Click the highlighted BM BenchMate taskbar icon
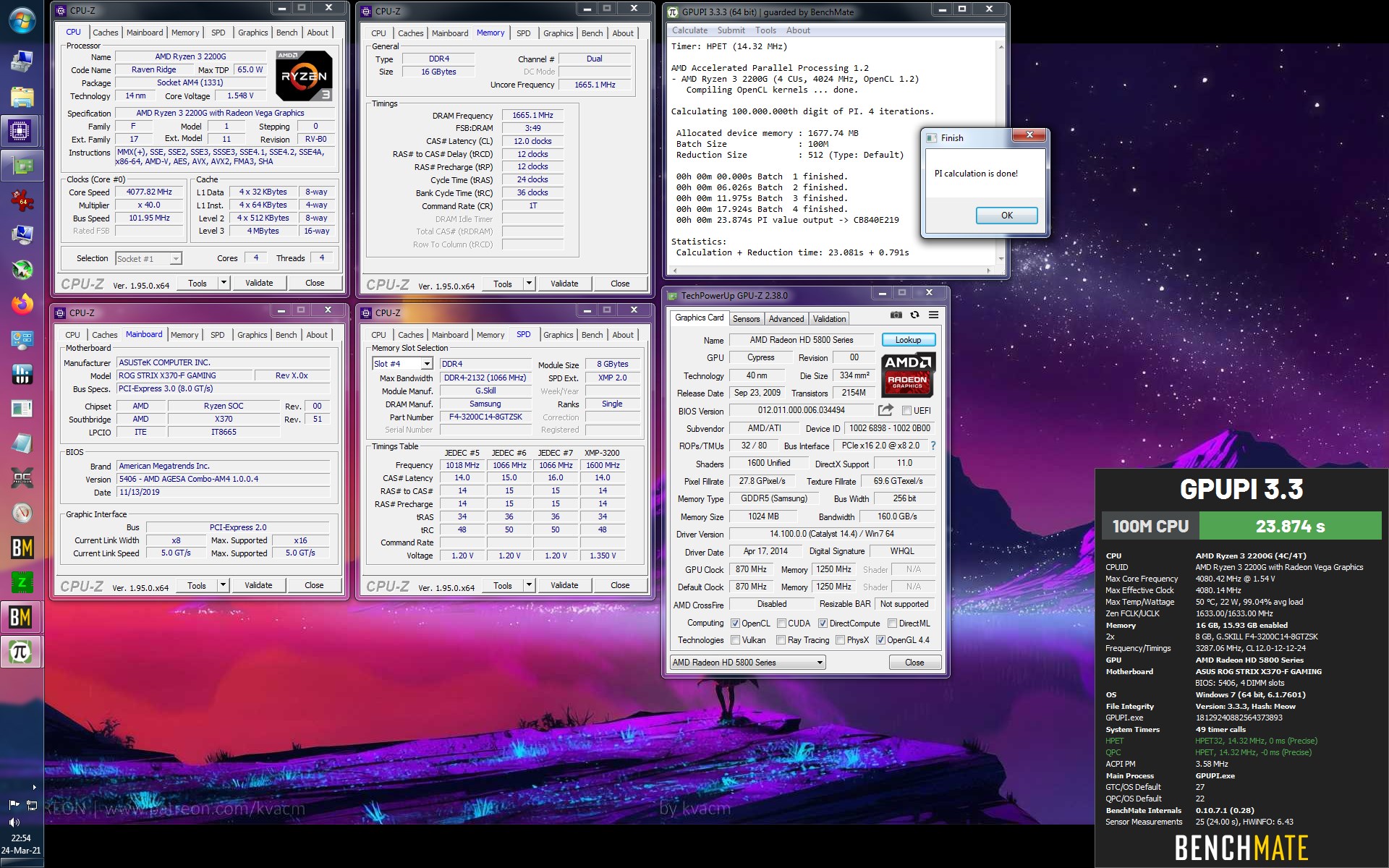Image resolution: width=1389 pixels, height=868 pixels. [x=20, y=617]
